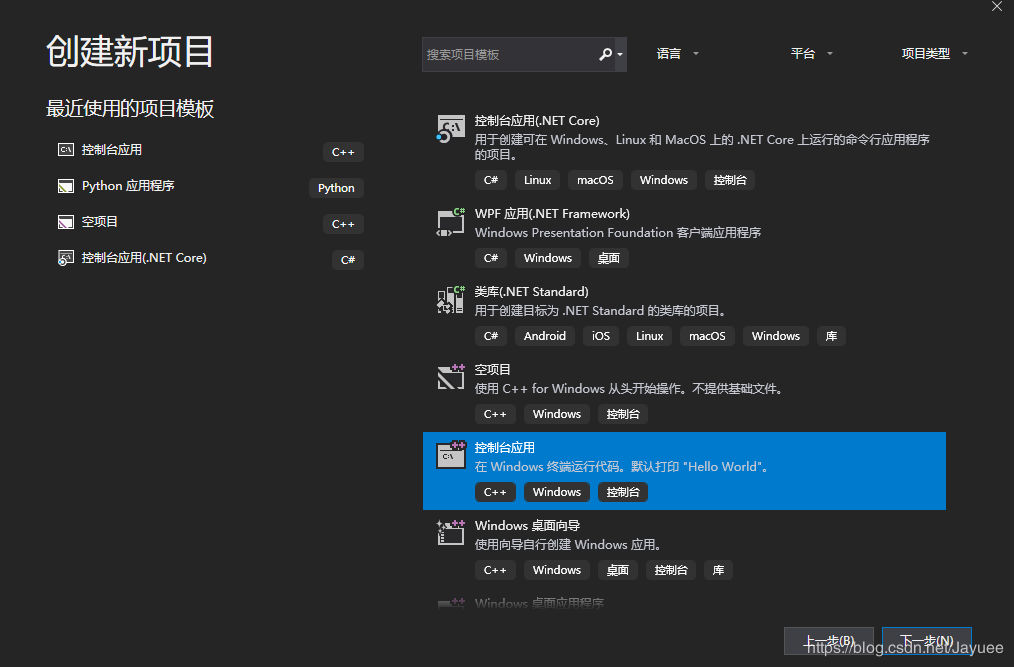Viewport: 1014px width, 667px height.
Task: Click the C# tag under WPF 应用
Action: click(490, 257)
